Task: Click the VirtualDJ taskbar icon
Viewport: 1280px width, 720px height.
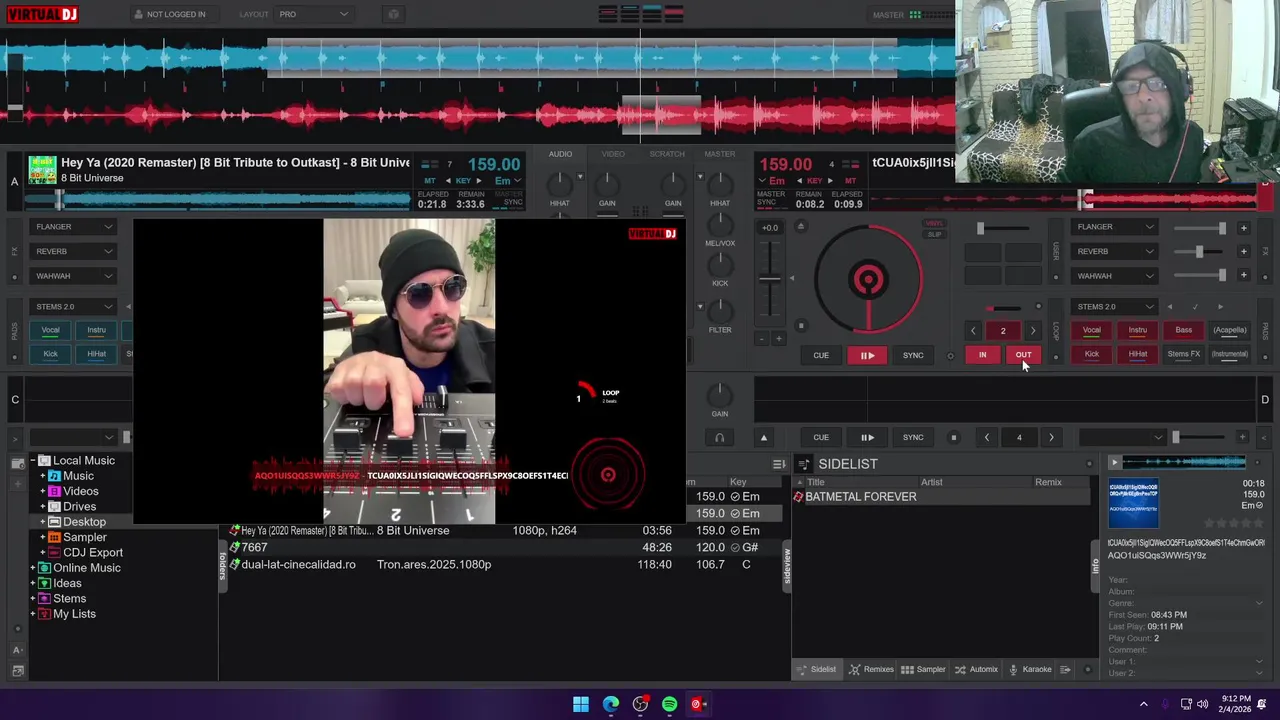Action: pyautogui.click(x=697, y=704)
